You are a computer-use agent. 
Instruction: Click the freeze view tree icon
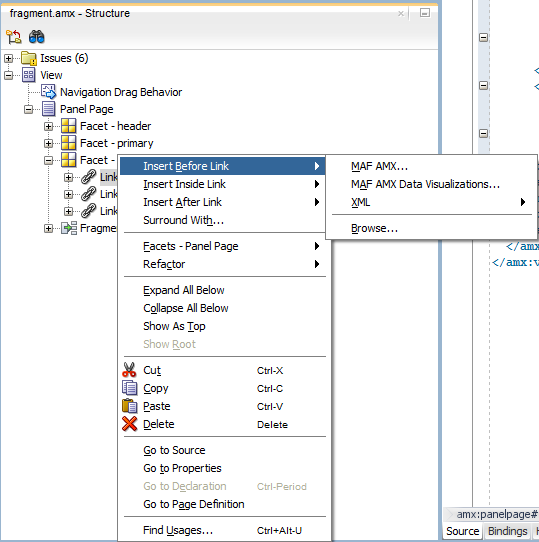tap(13, 37)
